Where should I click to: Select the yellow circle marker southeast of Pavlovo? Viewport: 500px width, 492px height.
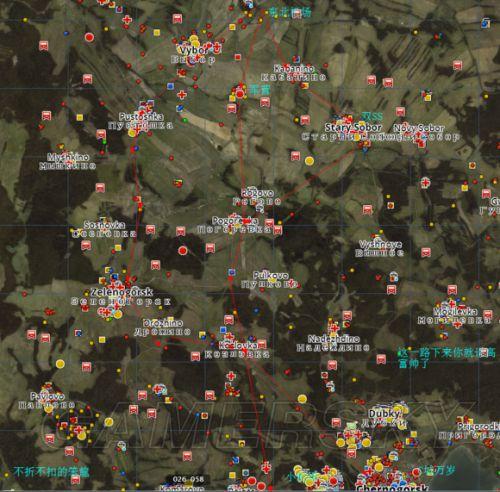tap(109, 422)
